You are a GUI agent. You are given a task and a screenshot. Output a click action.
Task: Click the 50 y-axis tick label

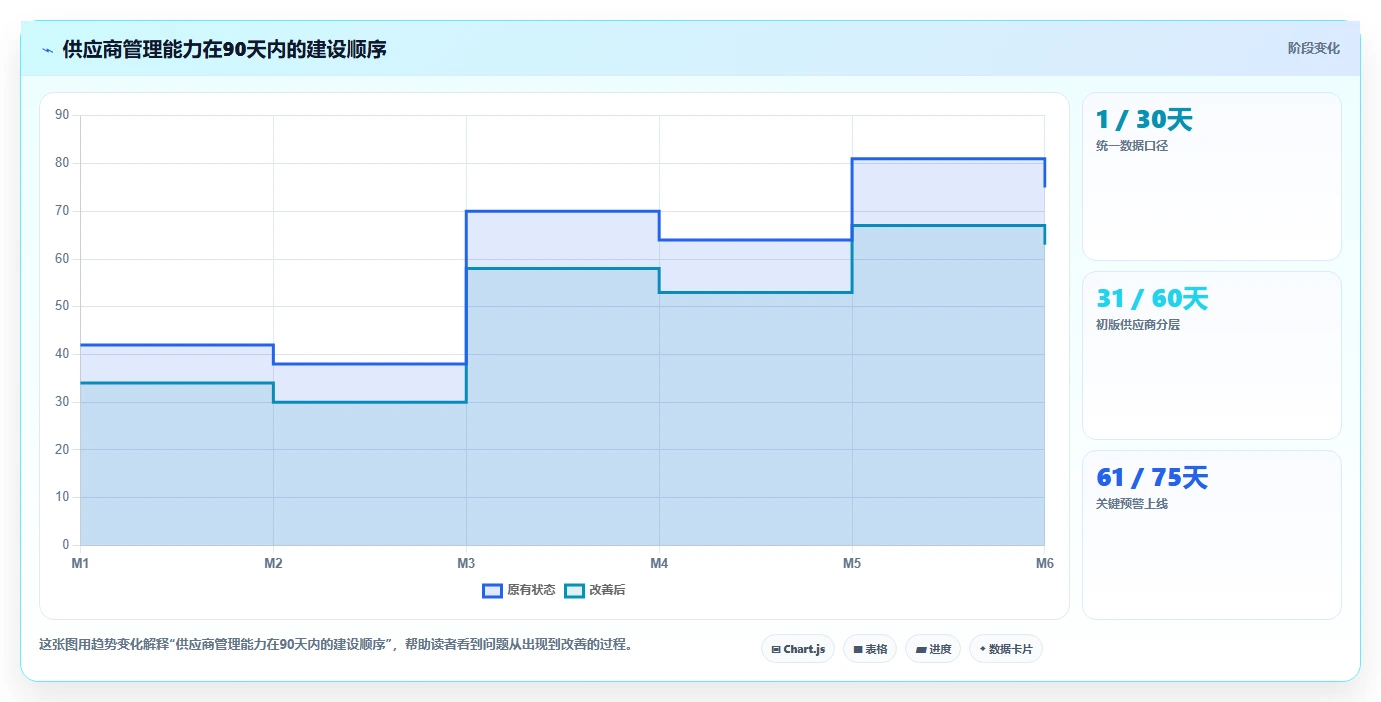62,306
